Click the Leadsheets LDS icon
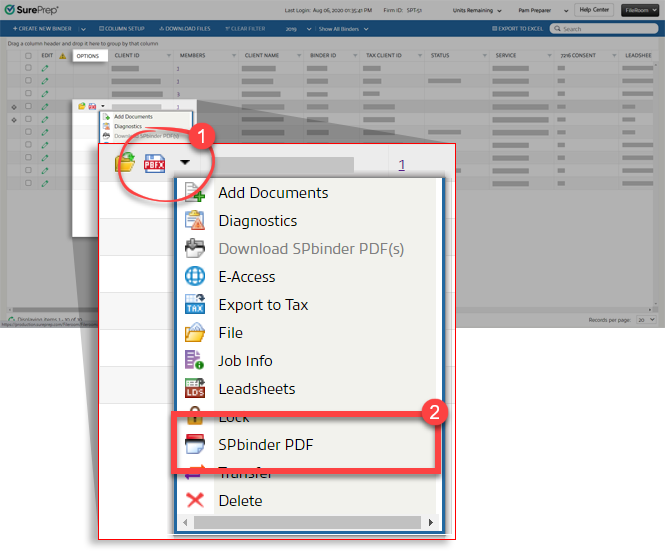Image resolution: width=665 pixels, height=556 pixels. 195,388
